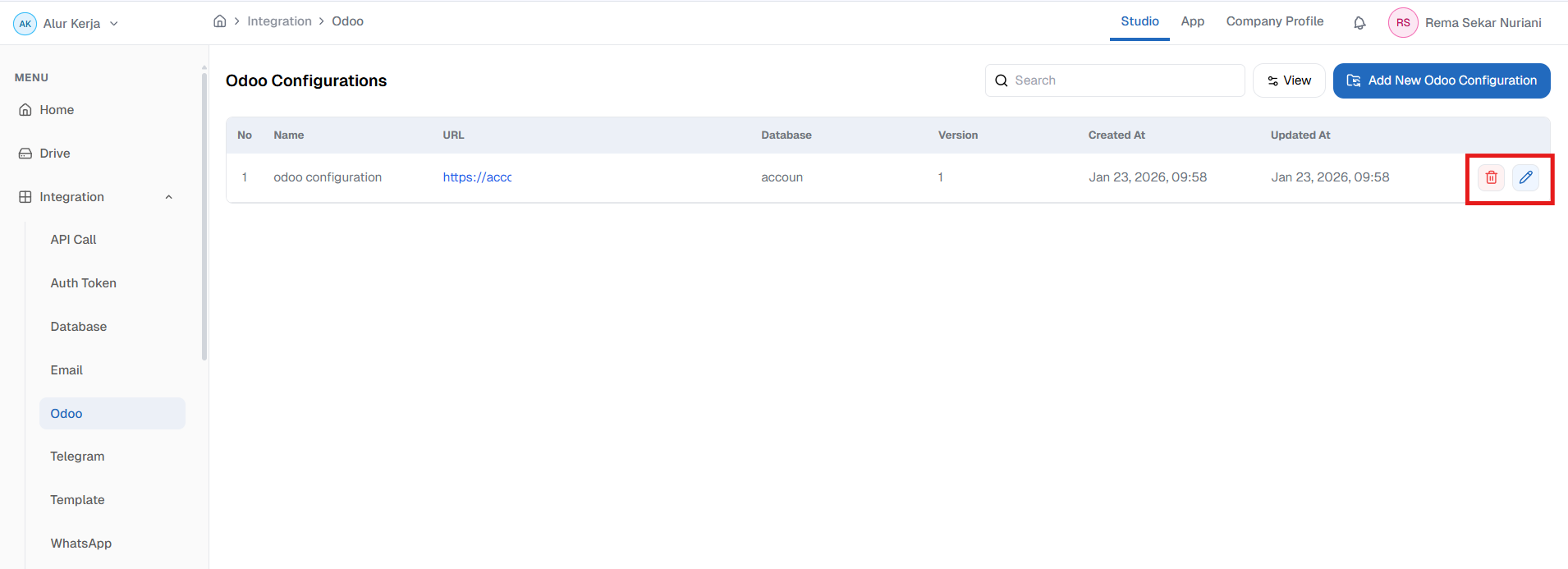The height and width of the screenshot is (569, 1568).
Task: Click the Created At column header
Action: coord(1116,135)
